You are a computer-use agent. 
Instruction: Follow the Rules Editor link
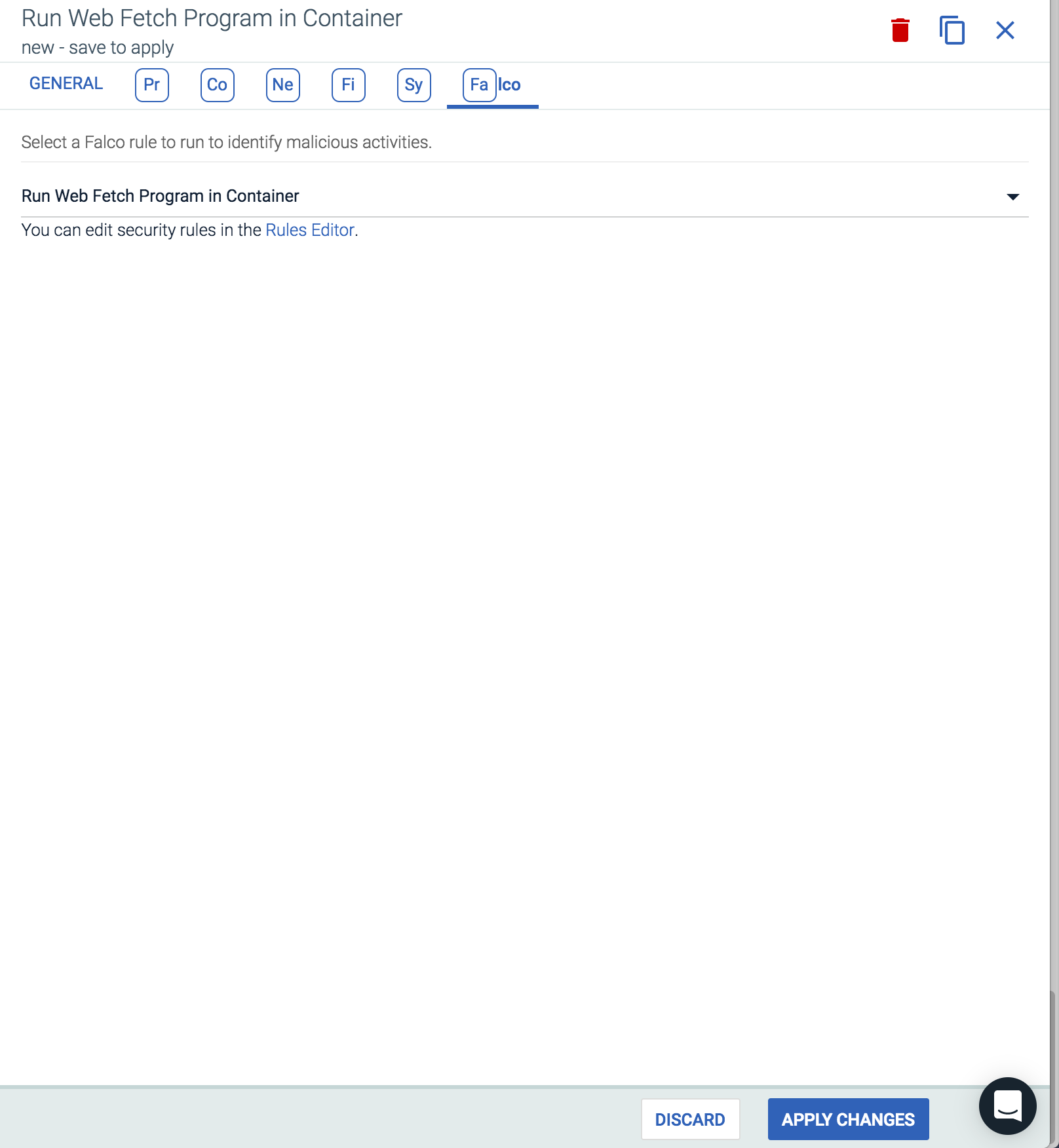(310, 230)
